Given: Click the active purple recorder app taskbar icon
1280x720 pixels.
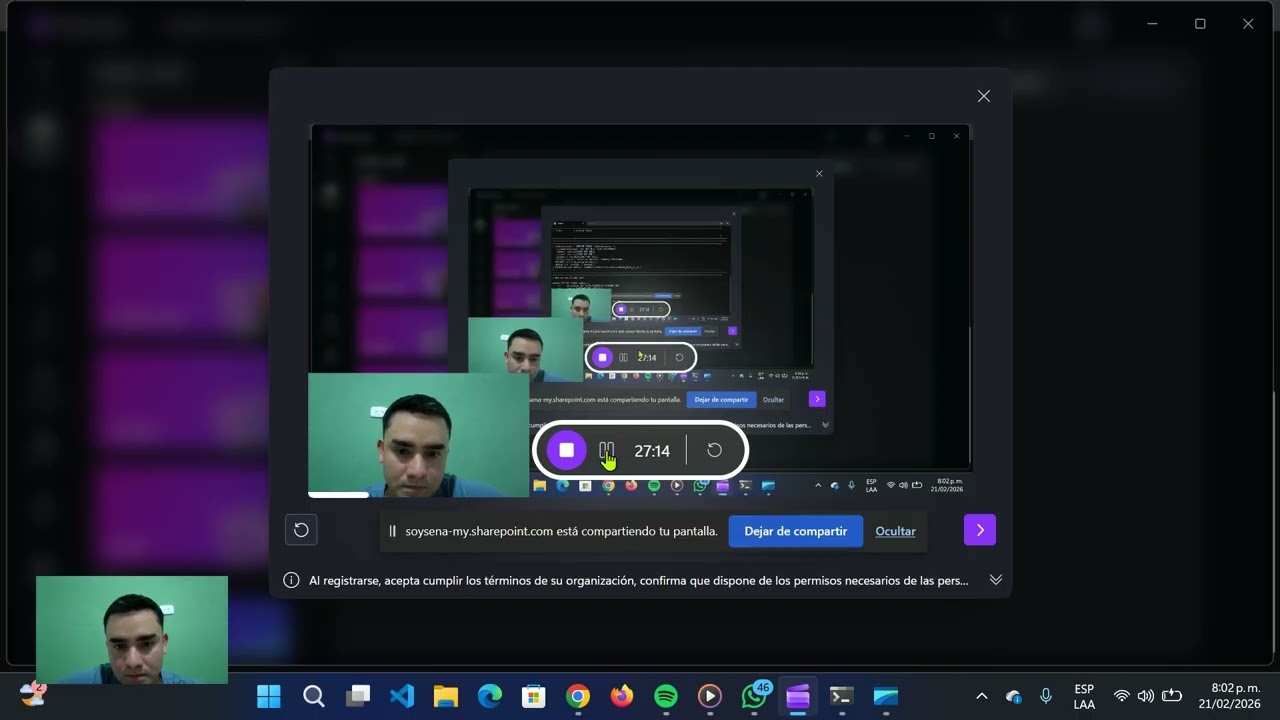Looking at the screenshot, I should click(798, 696).
